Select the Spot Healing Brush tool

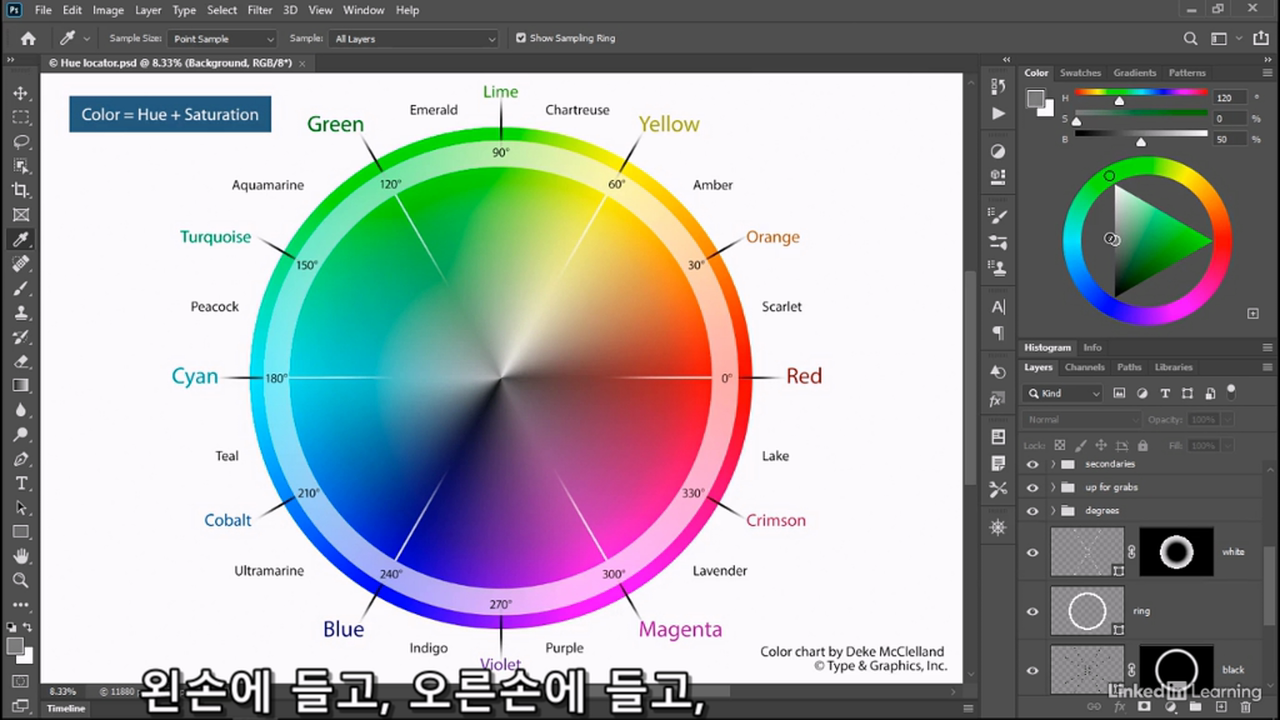(x=21, y=263)
